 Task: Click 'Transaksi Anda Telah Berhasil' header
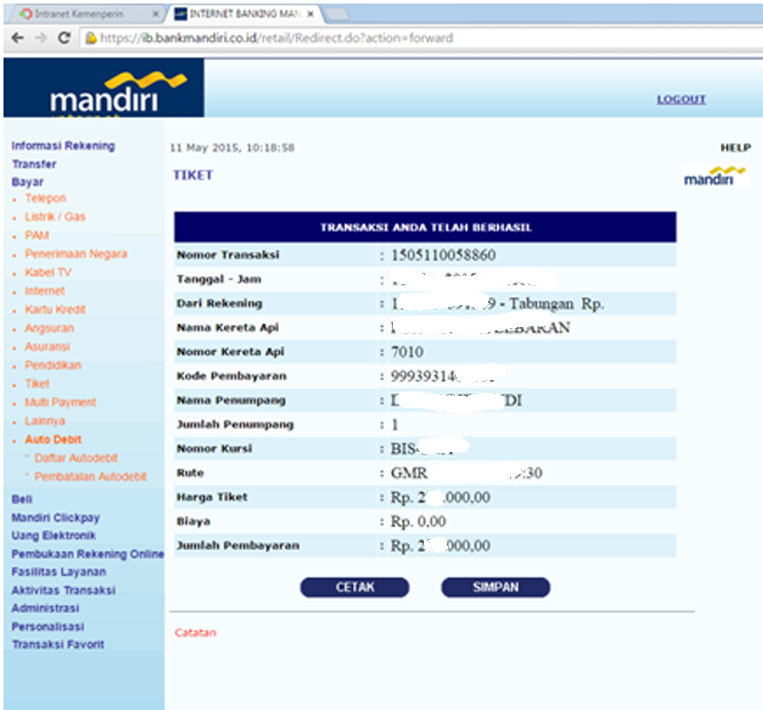pos(426,227)
